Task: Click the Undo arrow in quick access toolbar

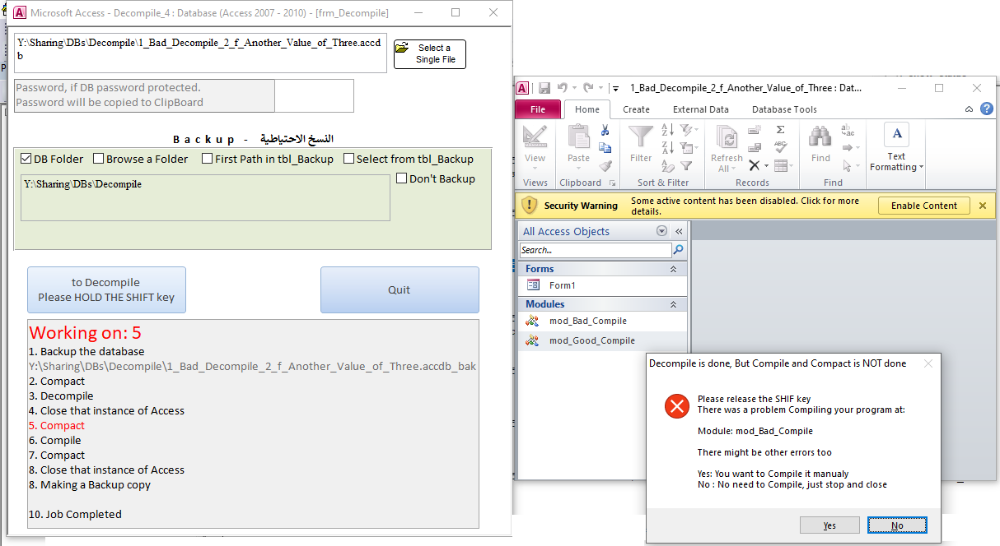Action: (x=562, y=87)
